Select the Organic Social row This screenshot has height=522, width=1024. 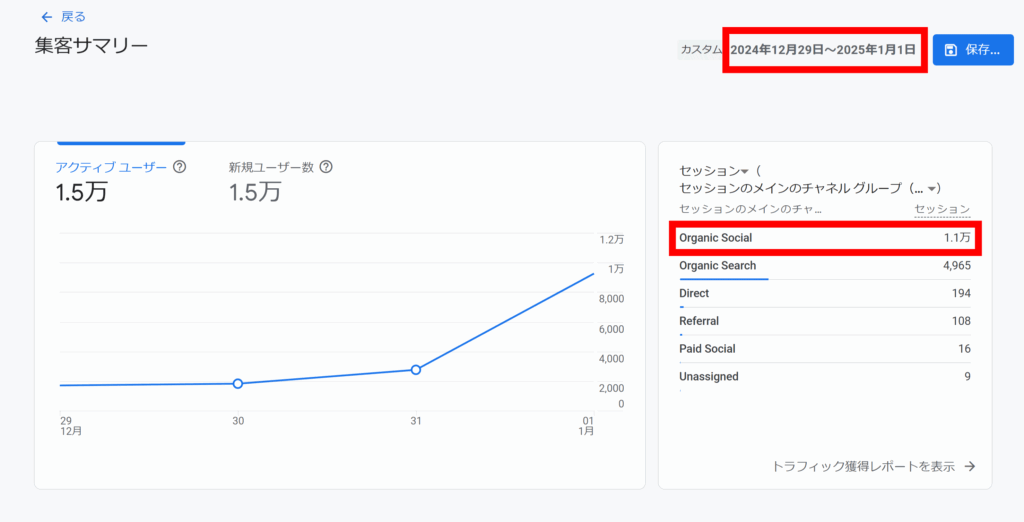[x=824, y=238]
